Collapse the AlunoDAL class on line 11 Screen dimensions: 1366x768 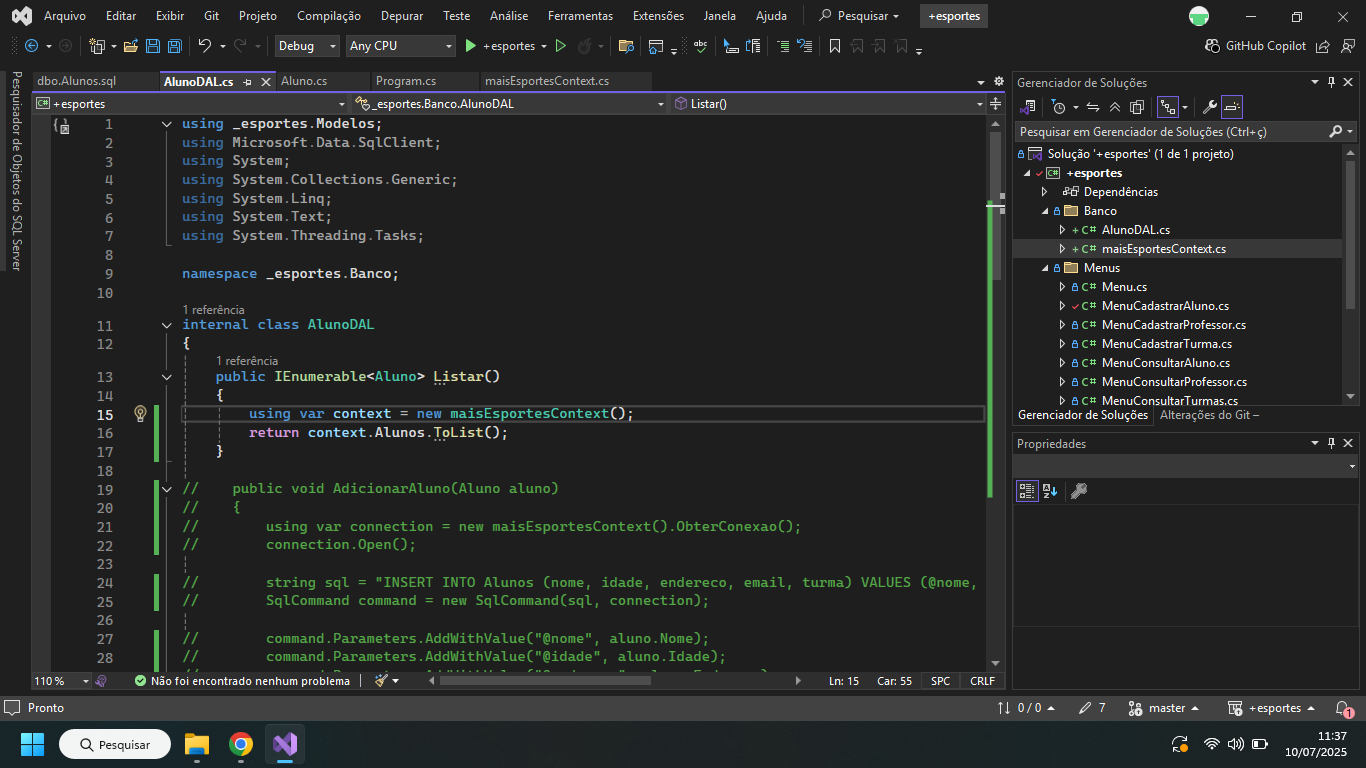click(167, 325)
